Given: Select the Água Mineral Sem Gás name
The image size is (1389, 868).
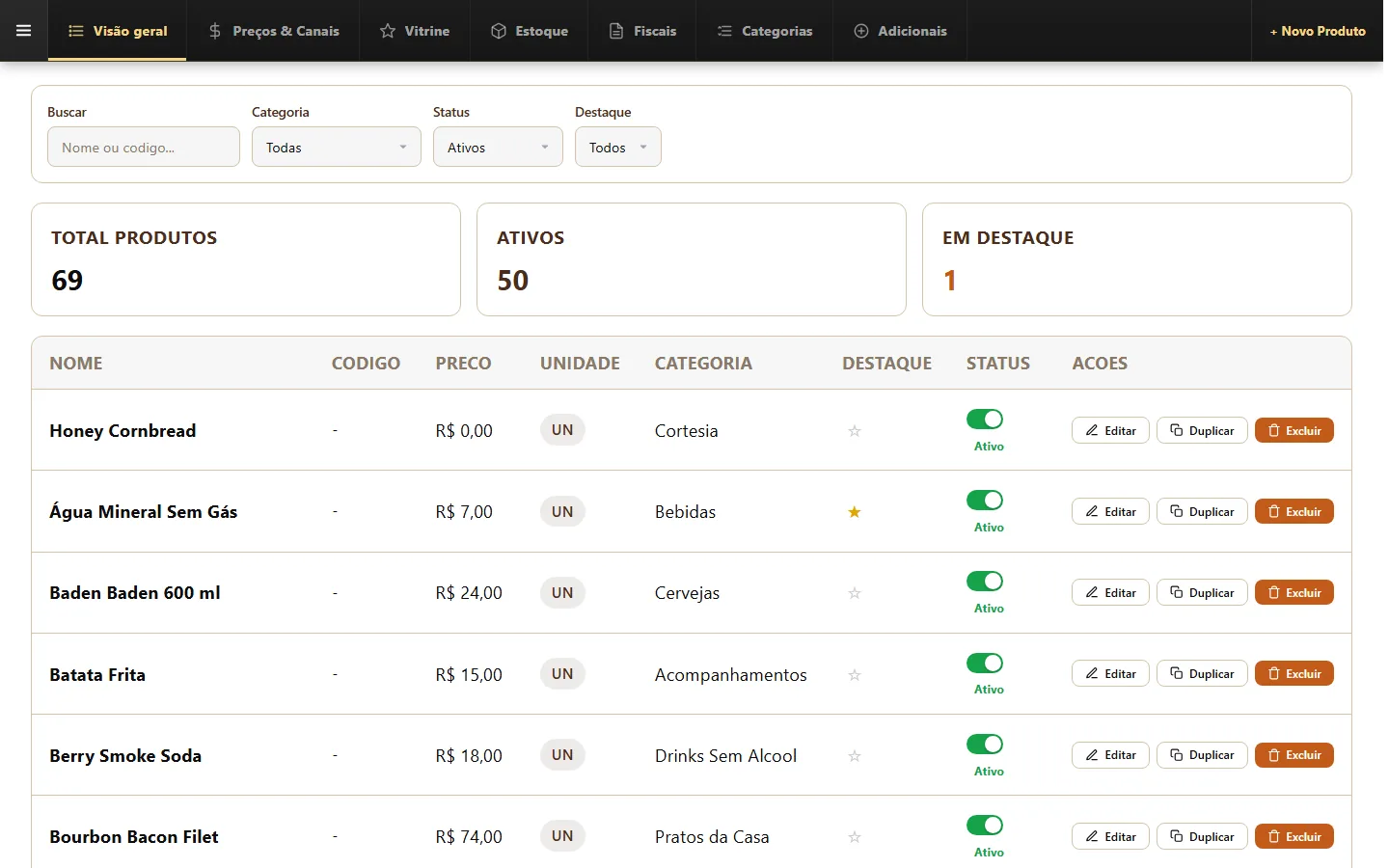Looking at the screenshot, I should (x=144, y=512).
